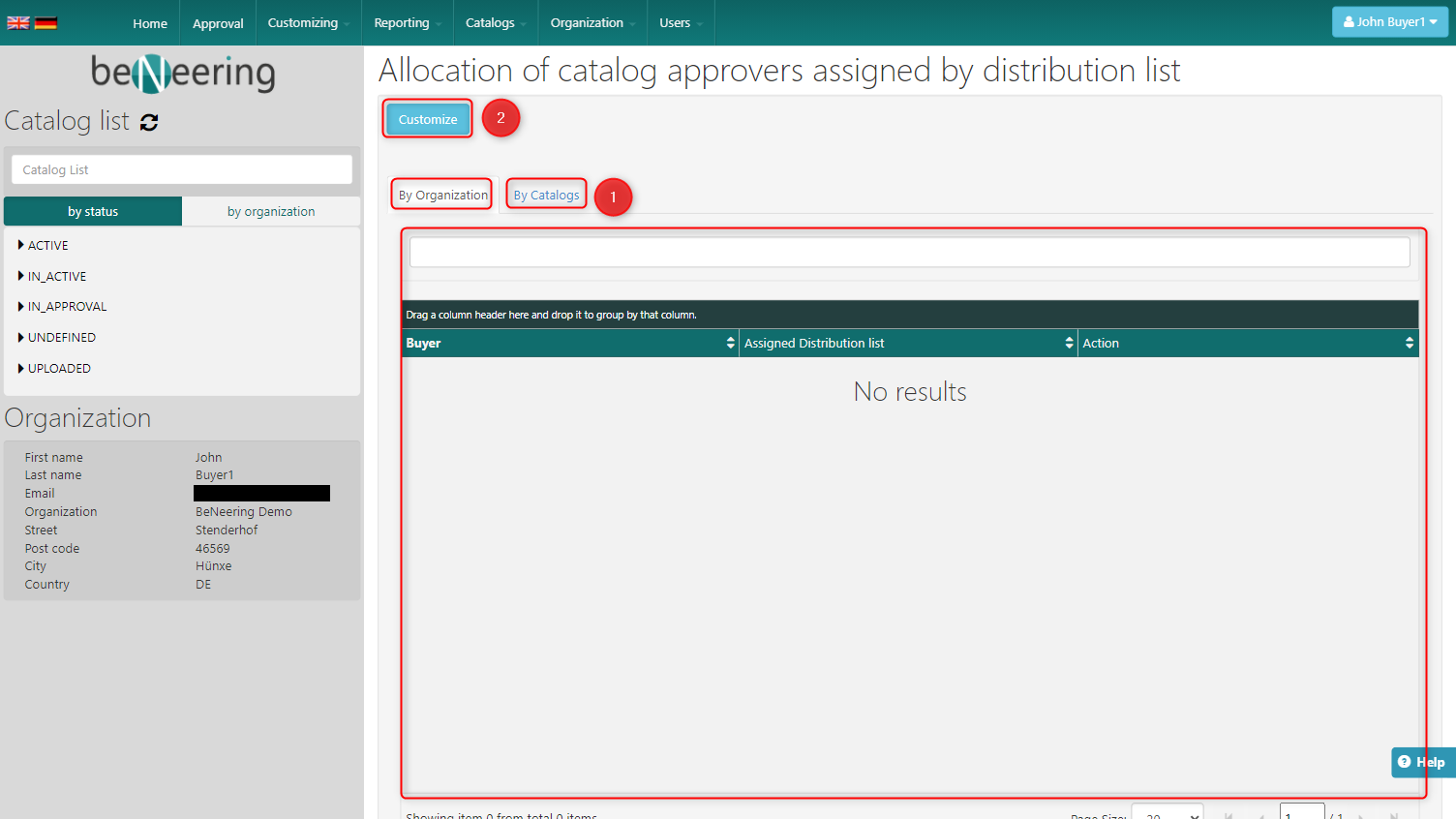1456x819 pixels.
Task: Open the Catalogs menu
Action: (x=495, y=23)
